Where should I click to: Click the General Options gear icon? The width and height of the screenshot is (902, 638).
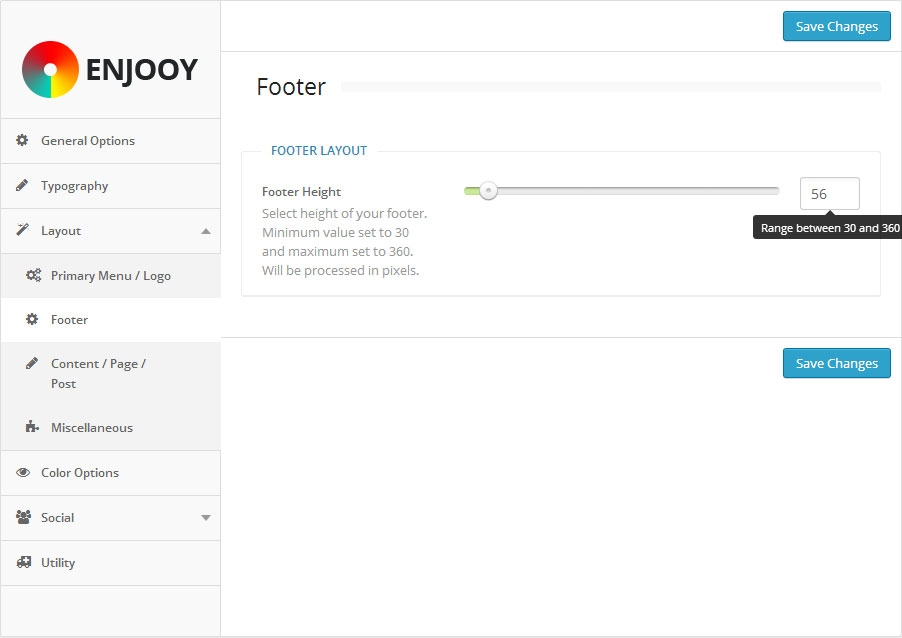(x=22, y=141)
